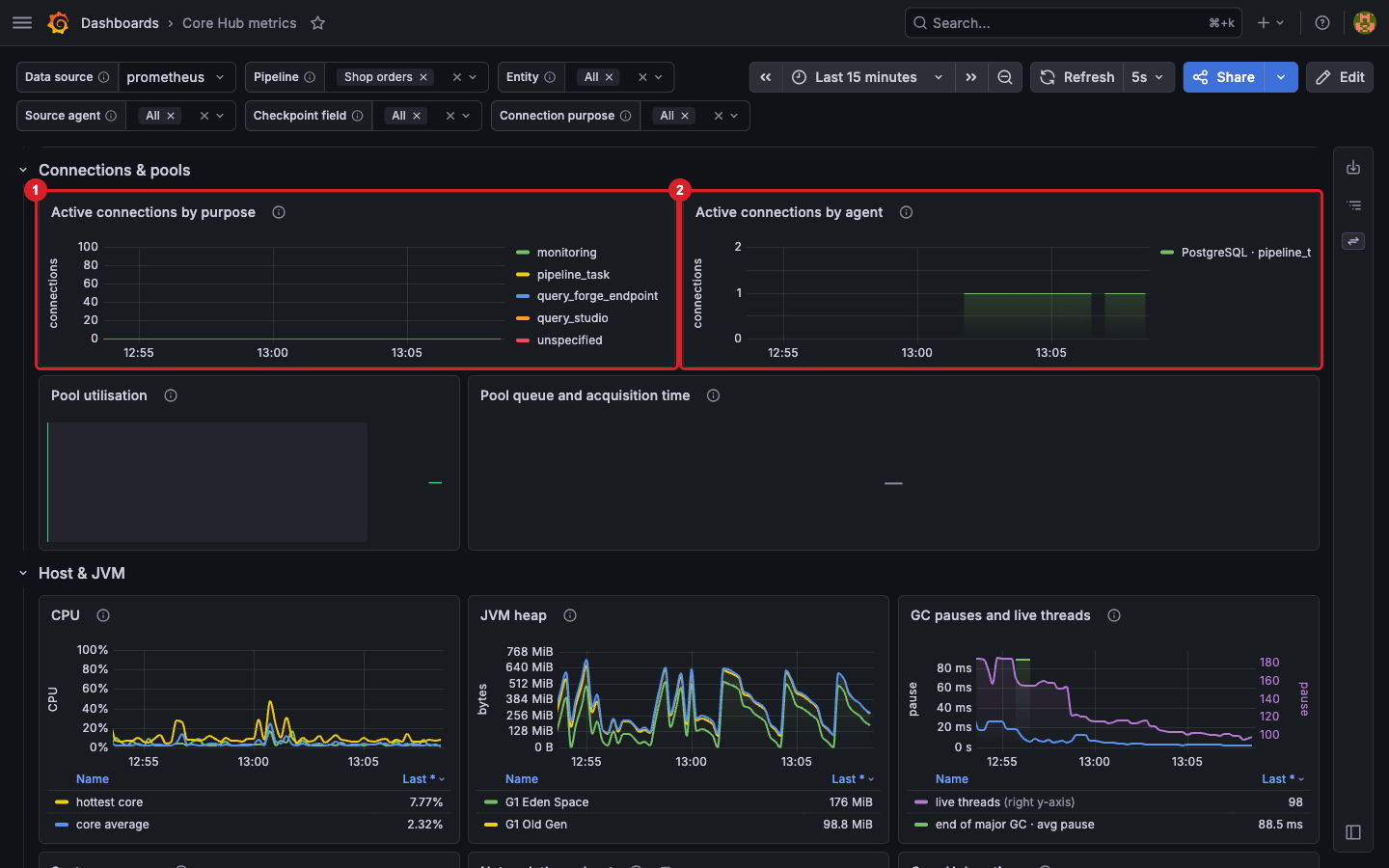This screenshot has width=1389, height=868.
Task: Open the plus new menu
Action: [x=1270, y=23]
